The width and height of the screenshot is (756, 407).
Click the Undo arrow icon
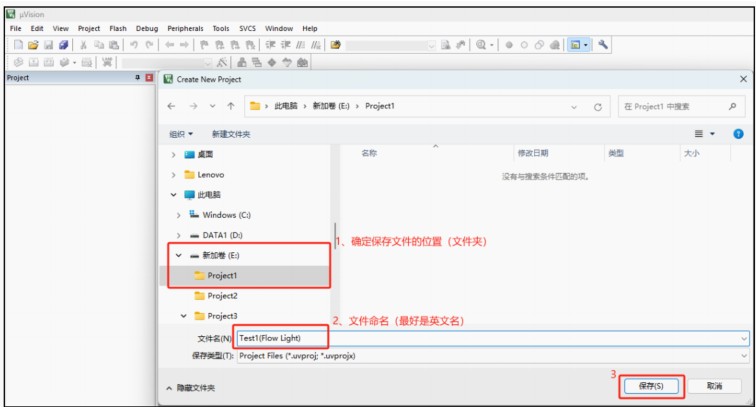tap(134, 45)
